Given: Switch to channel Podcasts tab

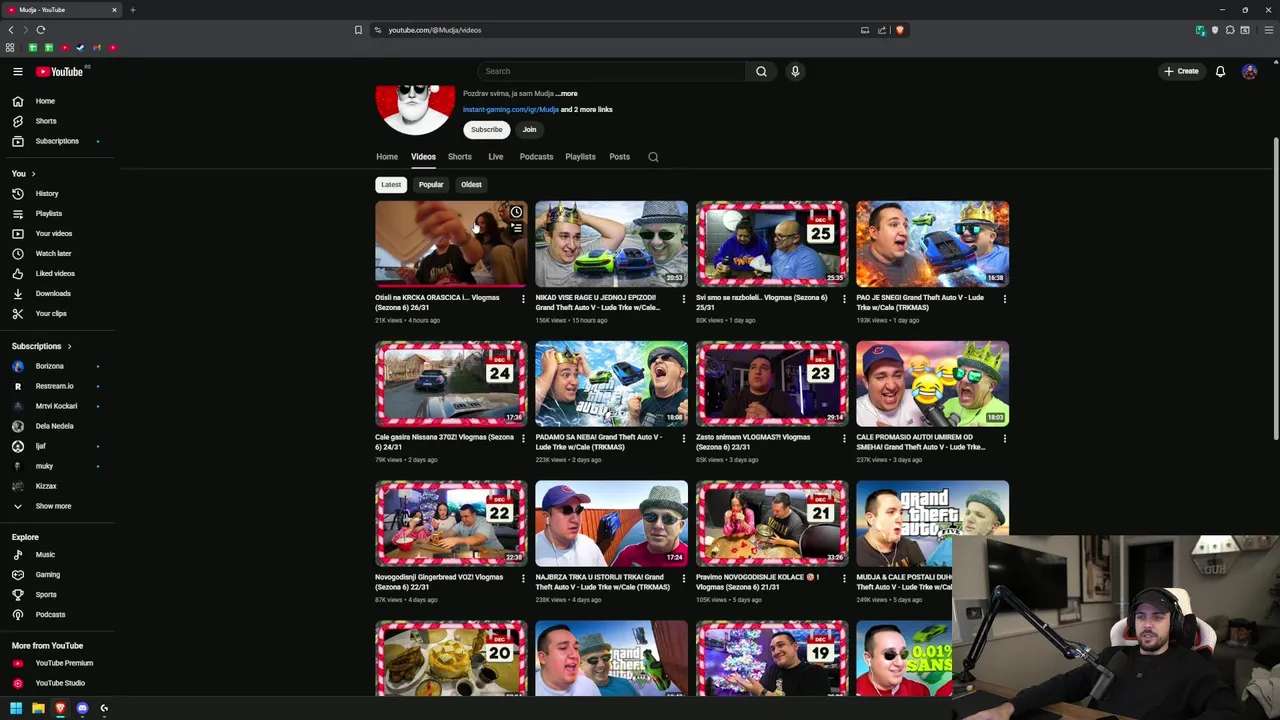Looking at the screenshot, I should (x=536, y=157).
